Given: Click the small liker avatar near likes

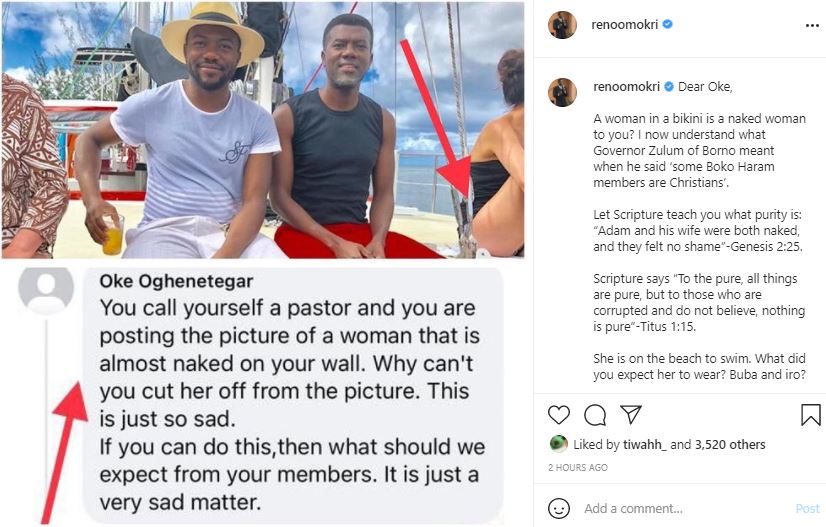Looking at the screenshot, I should click(x=559, y=444).
